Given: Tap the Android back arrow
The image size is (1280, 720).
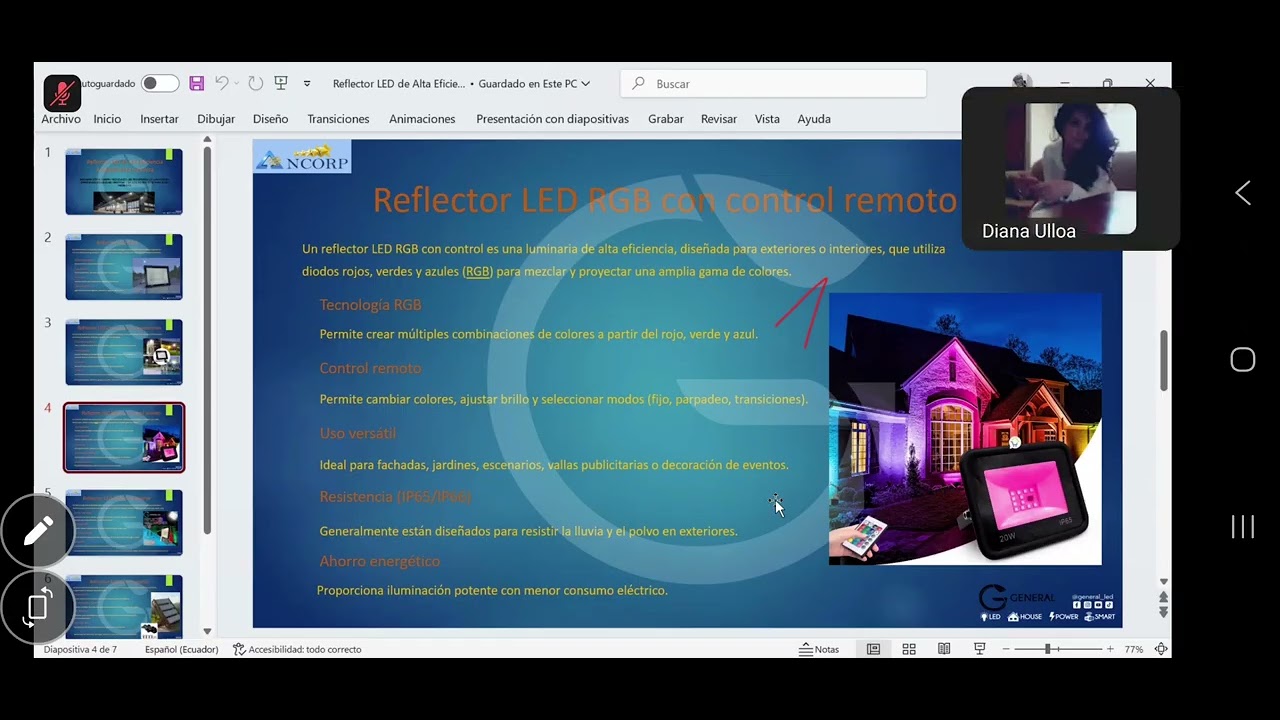Looking at the screenshot, I should [1242, 193].
